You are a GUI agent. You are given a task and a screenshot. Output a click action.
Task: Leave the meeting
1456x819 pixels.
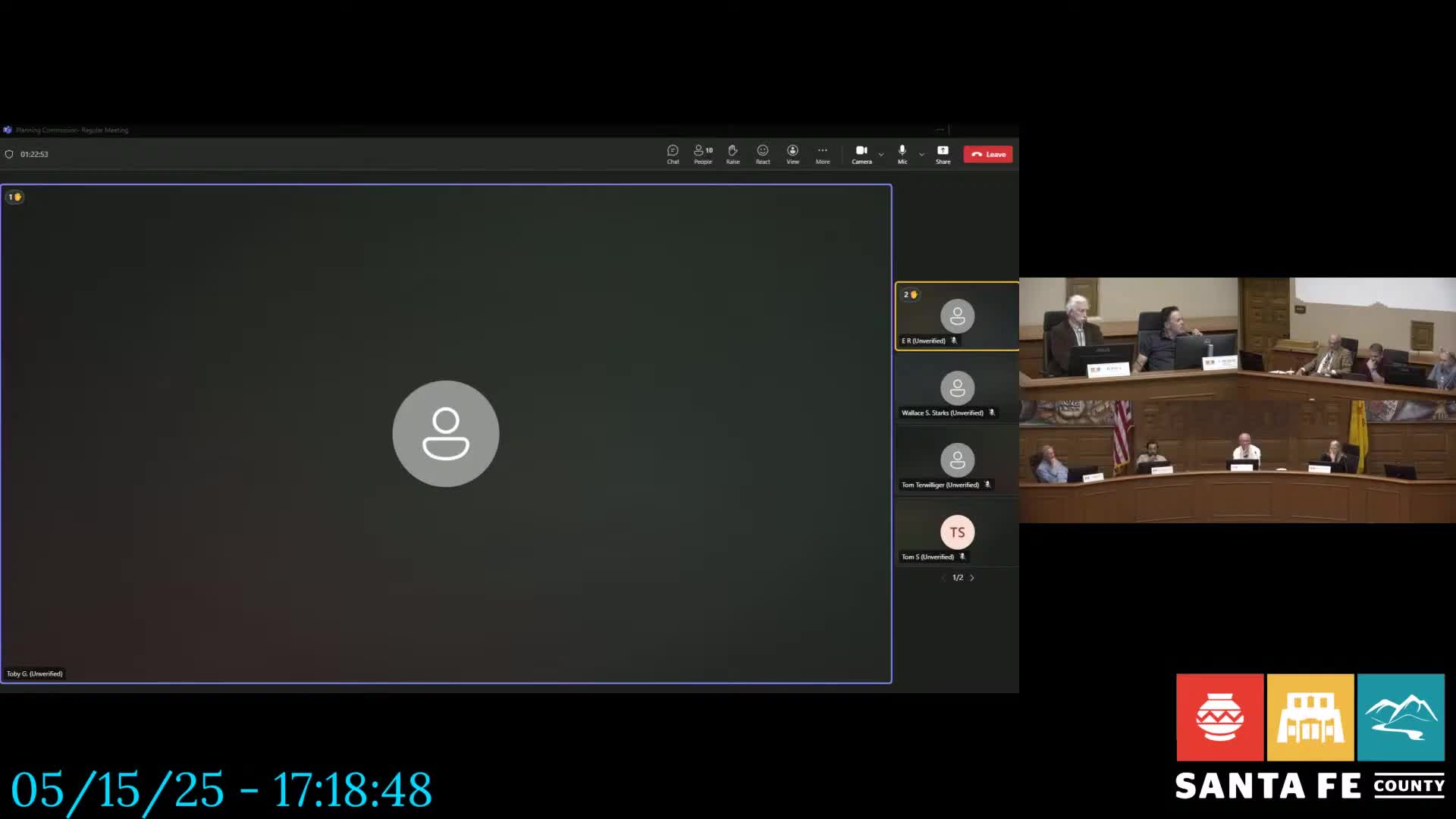coord(988,154)
